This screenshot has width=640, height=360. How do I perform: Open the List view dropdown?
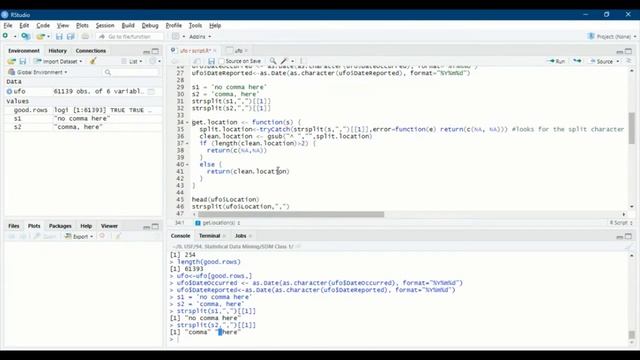point(133,61)
